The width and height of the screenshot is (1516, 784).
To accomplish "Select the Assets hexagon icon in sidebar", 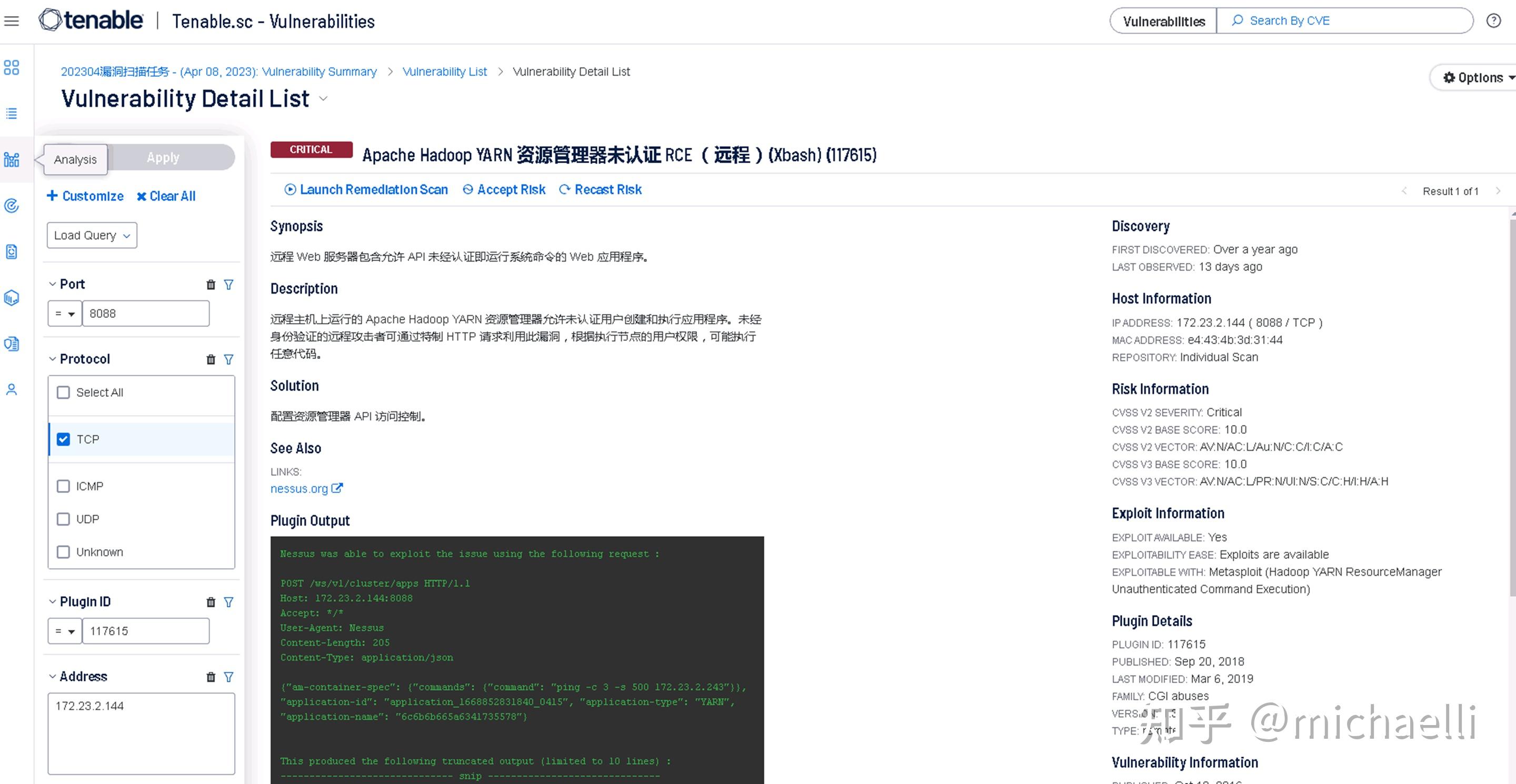I will 11,298.
